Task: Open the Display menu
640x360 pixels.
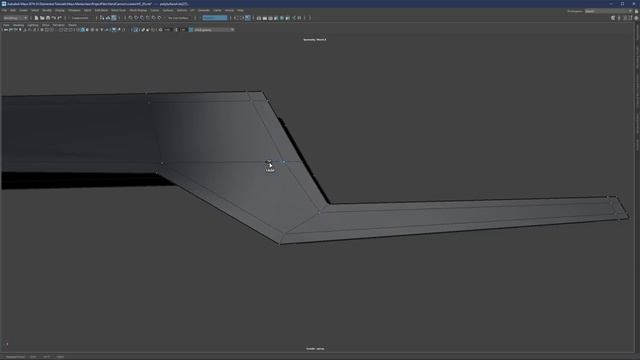Action: click(60, 10)
